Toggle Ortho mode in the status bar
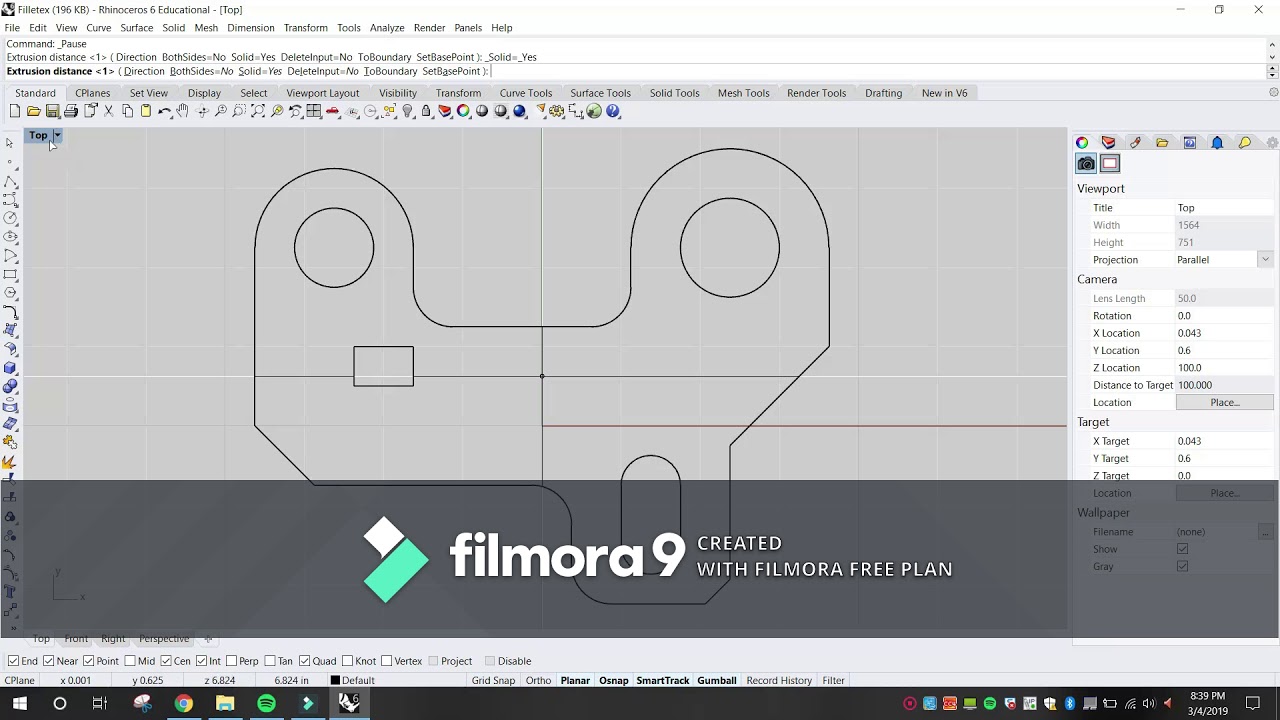Screen dimensions: 1280x720 538,681
